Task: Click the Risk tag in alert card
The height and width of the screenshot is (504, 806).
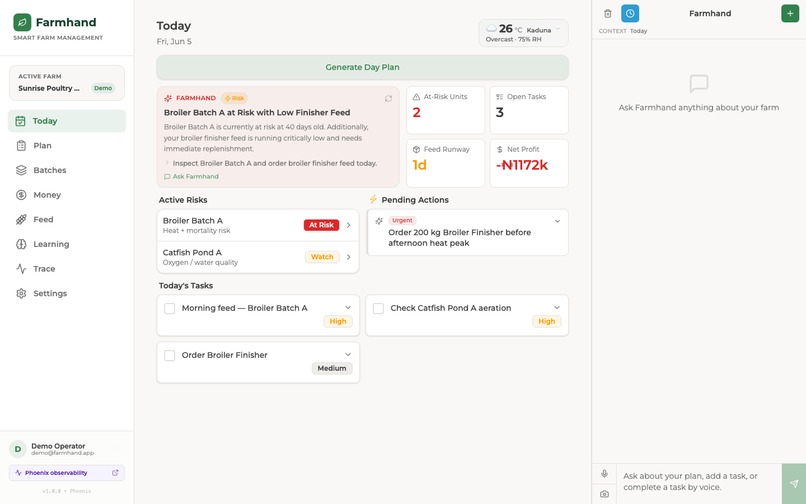Action: 234,98
